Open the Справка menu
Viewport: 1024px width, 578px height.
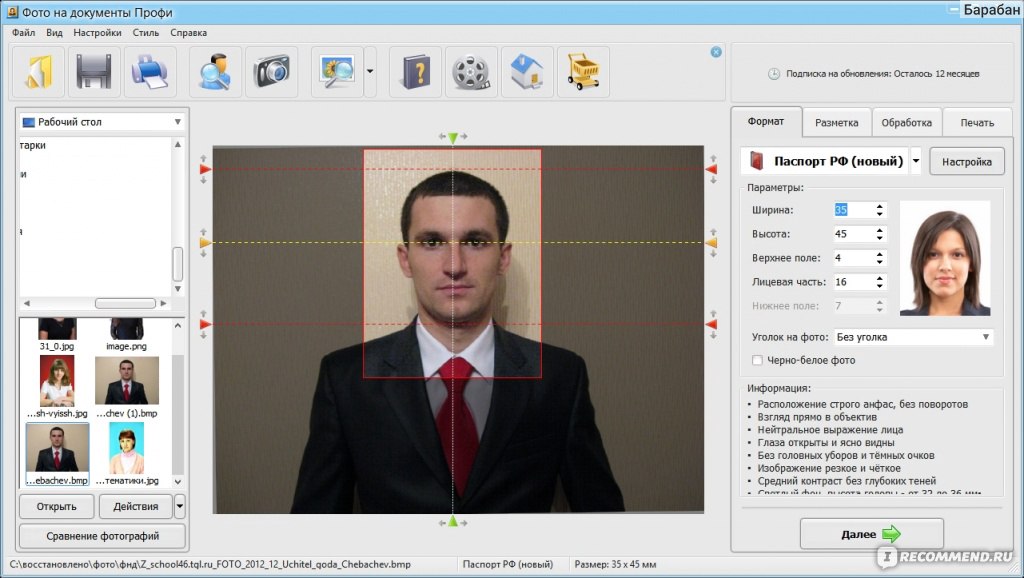tap(189, 33)
